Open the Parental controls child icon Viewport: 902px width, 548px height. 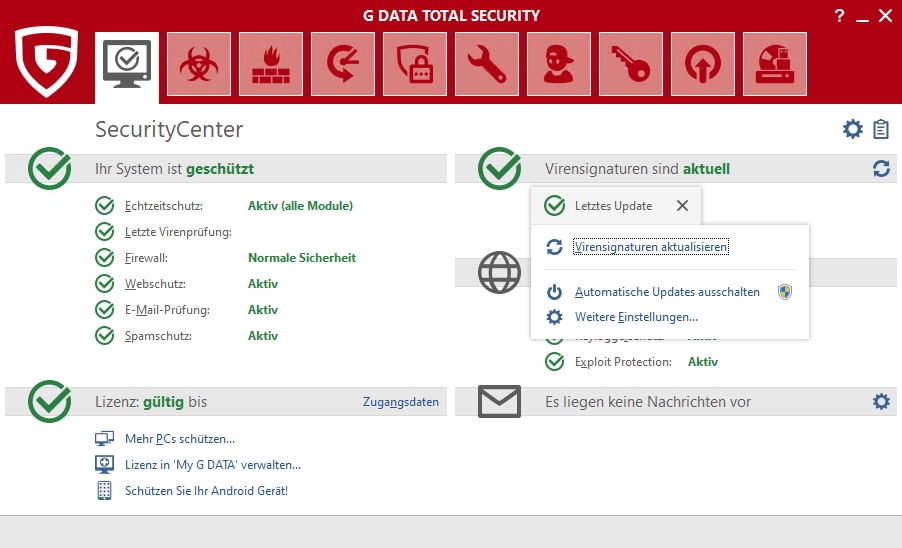tap(559, 64)
